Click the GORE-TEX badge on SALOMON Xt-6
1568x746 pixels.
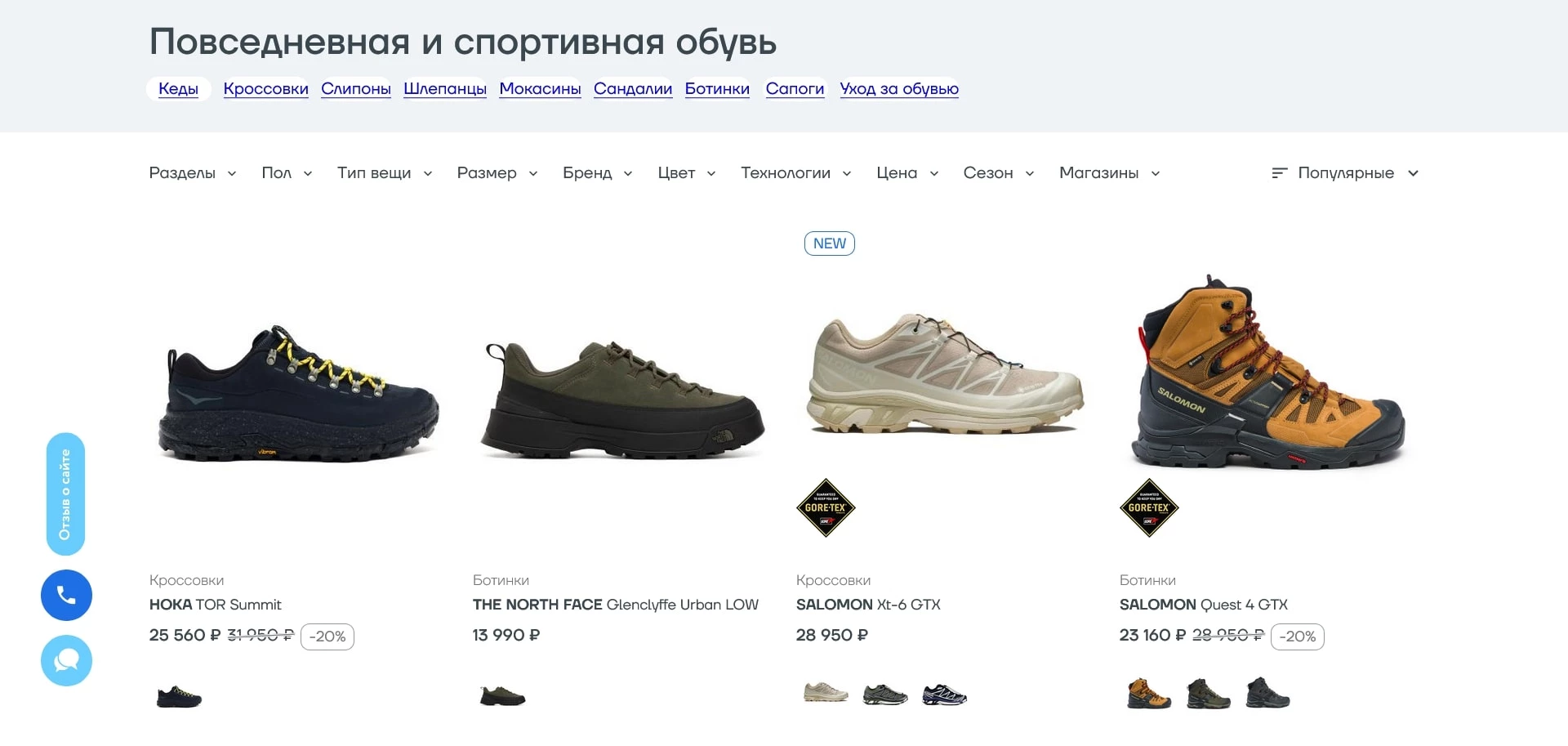coord(826,507)
